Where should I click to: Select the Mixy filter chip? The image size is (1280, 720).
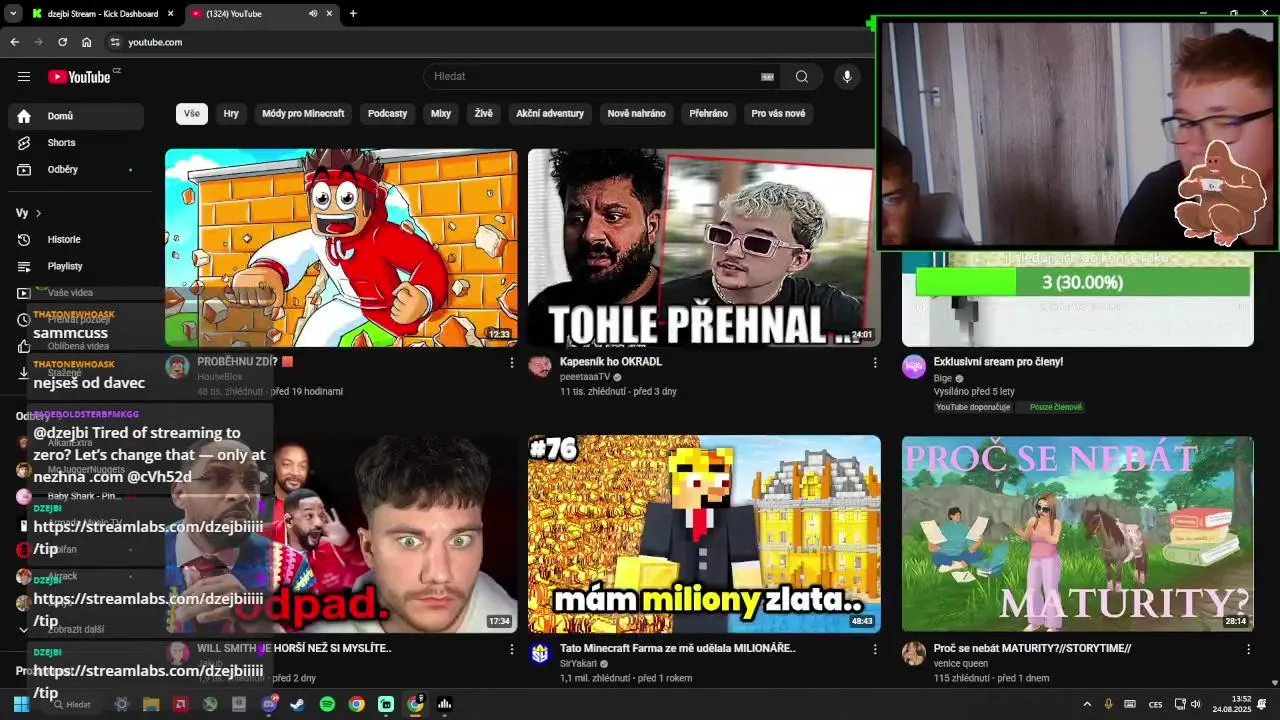click(x=441, y=114)
